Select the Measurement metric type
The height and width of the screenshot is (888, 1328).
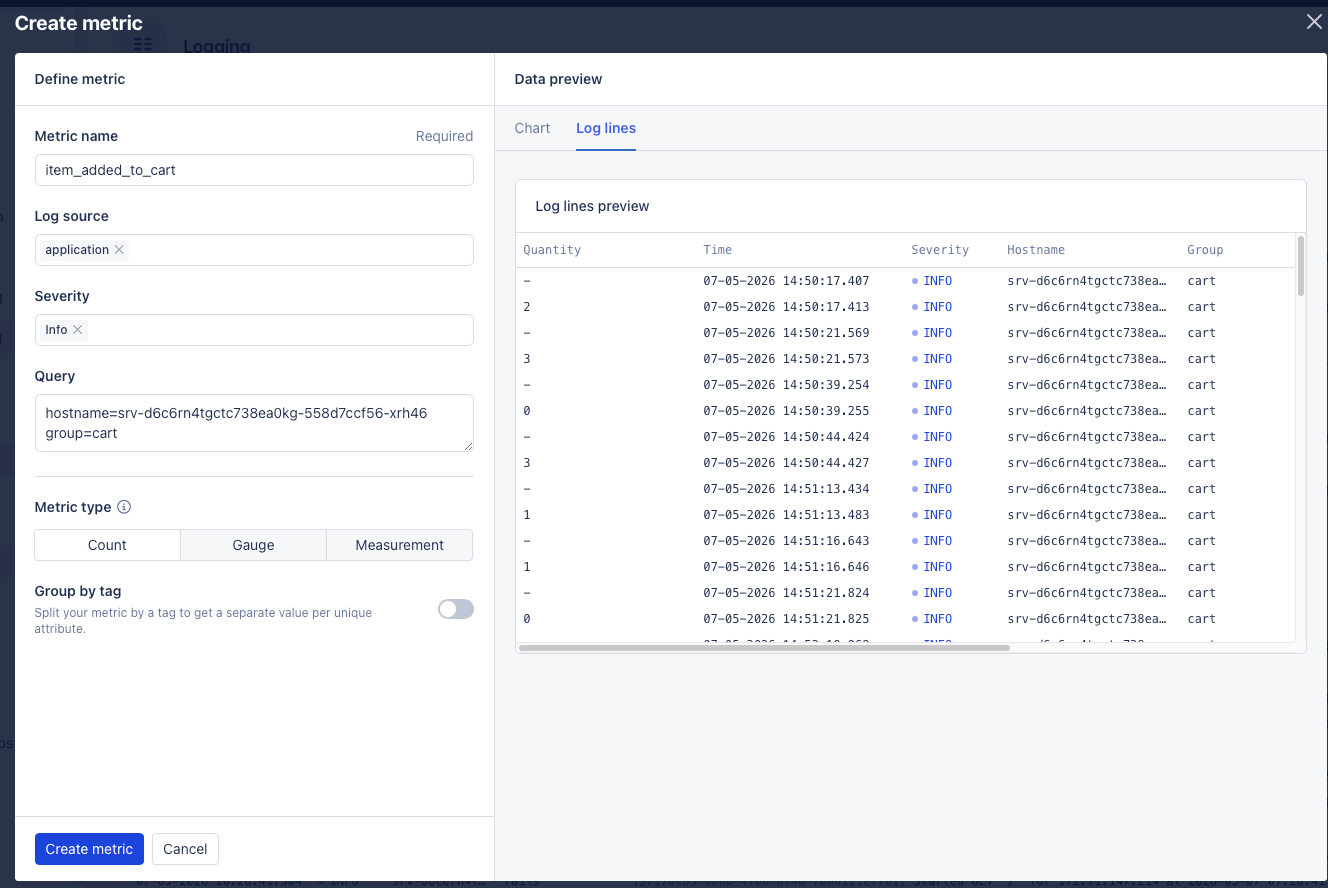click(399, 545)
